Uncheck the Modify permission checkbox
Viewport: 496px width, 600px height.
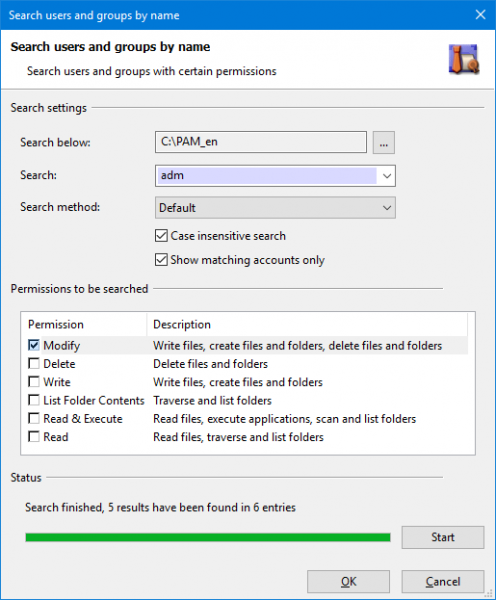[x=34, y=345]
